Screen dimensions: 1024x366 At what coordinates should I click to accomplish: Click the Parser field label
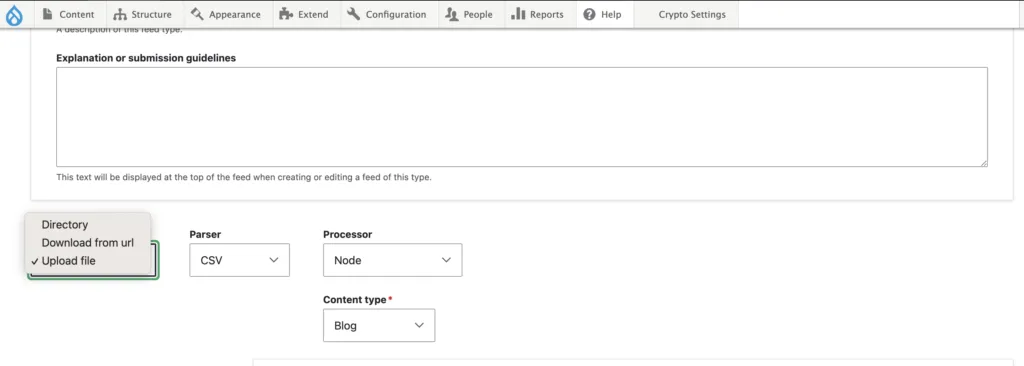click(205, 234)
